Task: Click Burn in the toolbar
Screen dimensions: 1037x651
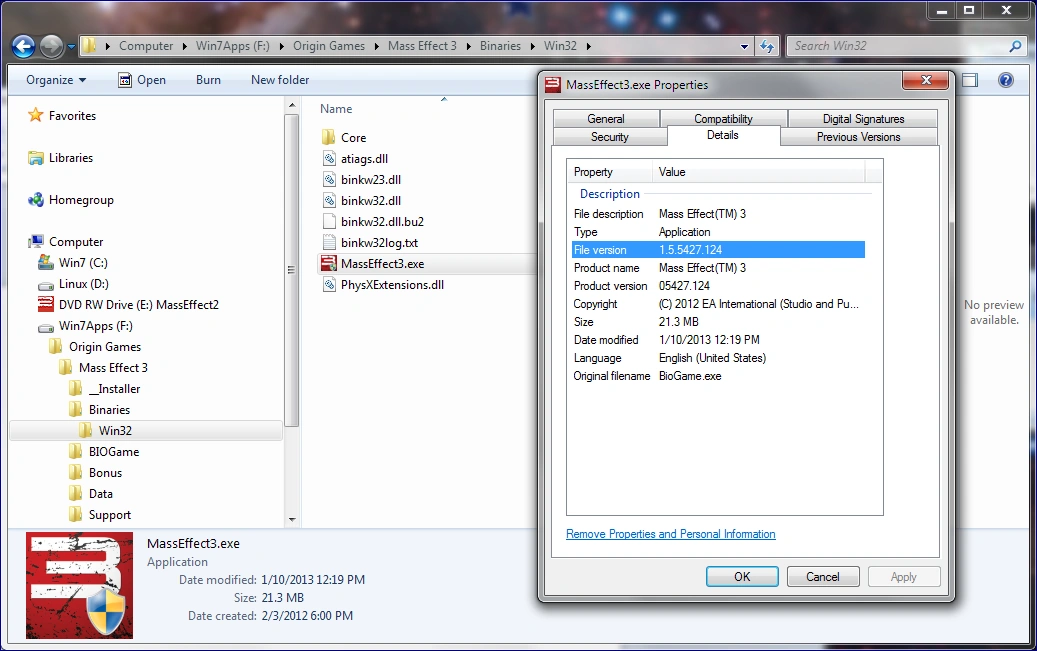Action: point(208,80)
